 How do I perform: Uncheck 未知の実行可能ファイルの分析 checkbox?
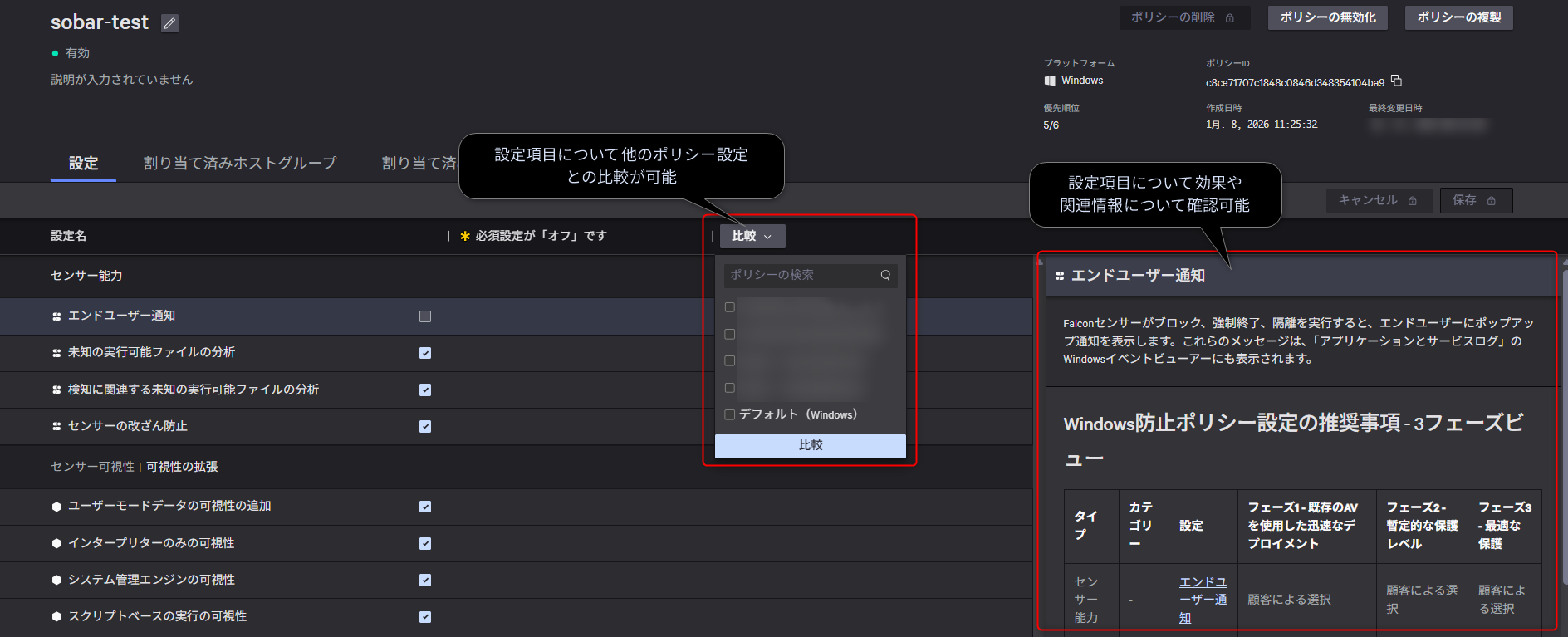click(x=425, y=353)
